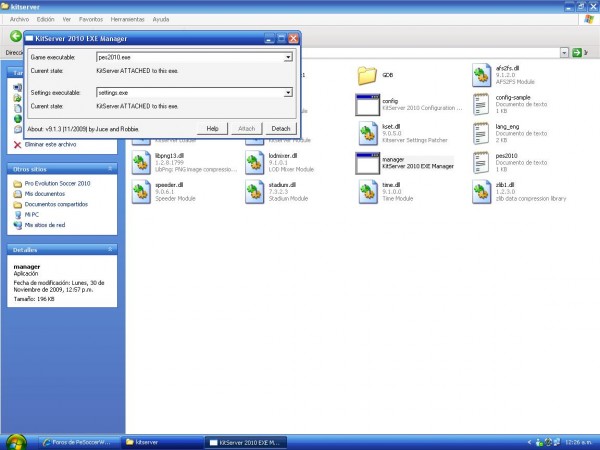Viewport: 600px width, 450px height.
Task: Click the green Back arrow in Explorer
Action: [x=16, y=36]
